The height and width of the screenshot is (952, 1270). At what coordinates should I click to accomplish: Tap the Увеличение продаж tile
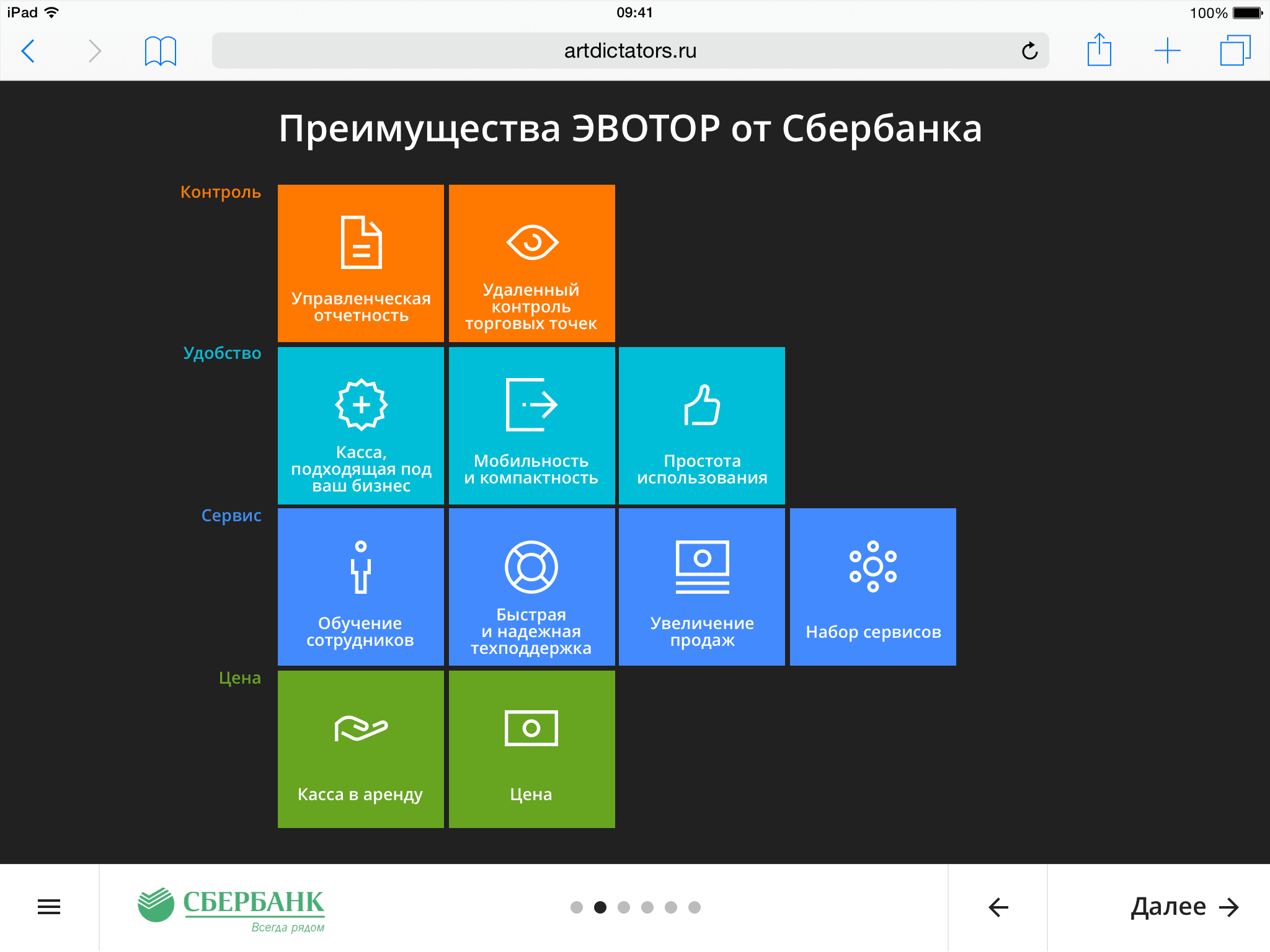tap(701, 586)
